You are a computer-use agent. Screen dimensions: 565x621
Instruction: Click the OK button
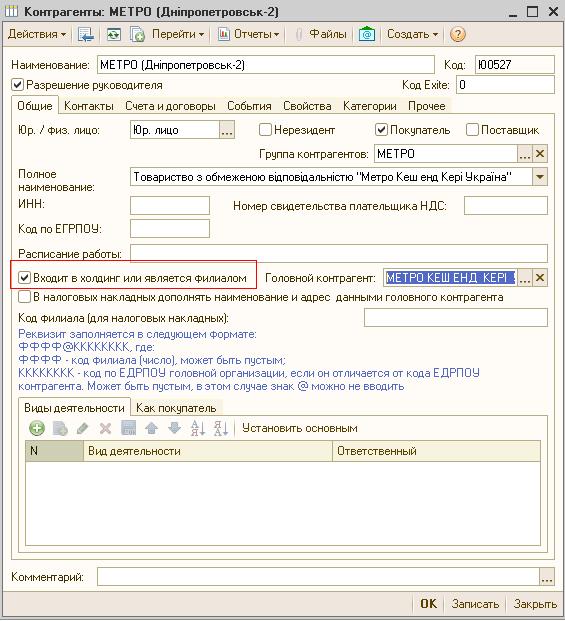[x=428, y=604]
